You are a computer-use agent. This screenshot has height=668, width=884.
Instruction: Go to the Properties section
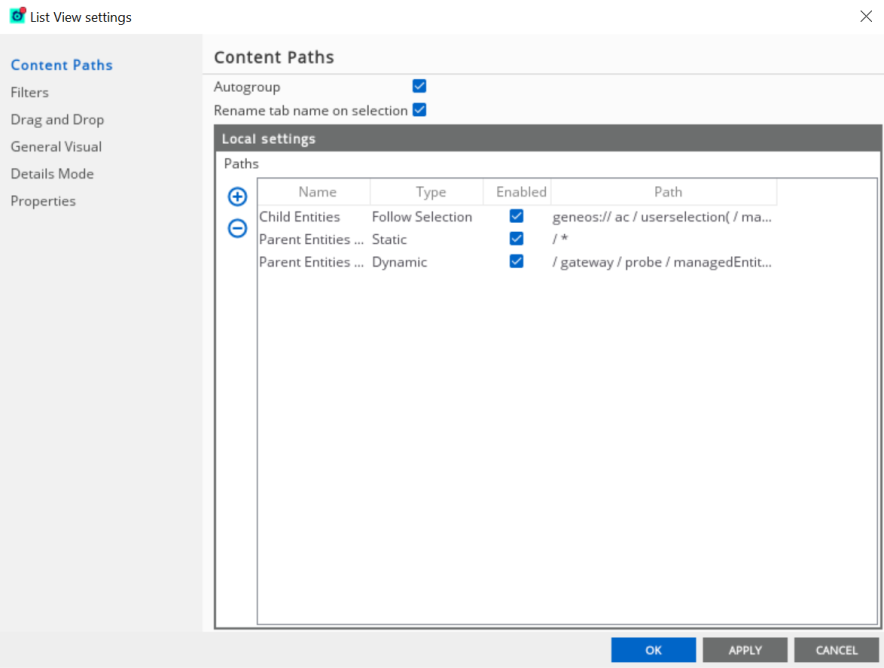pos(43,201)
